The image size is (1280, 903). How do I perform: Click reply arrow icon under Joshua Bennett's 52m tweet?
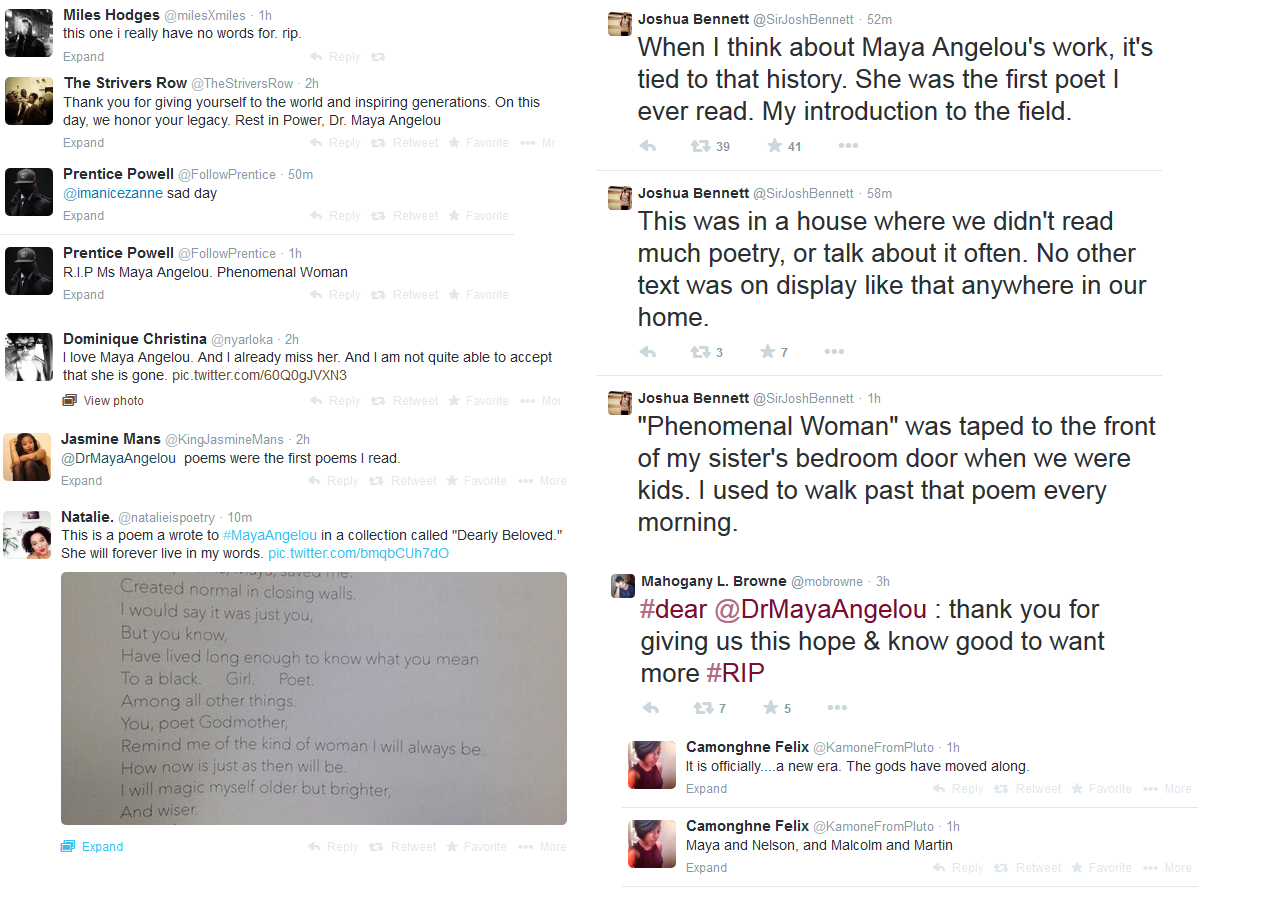pyautogui.click(x=648, y=146)
